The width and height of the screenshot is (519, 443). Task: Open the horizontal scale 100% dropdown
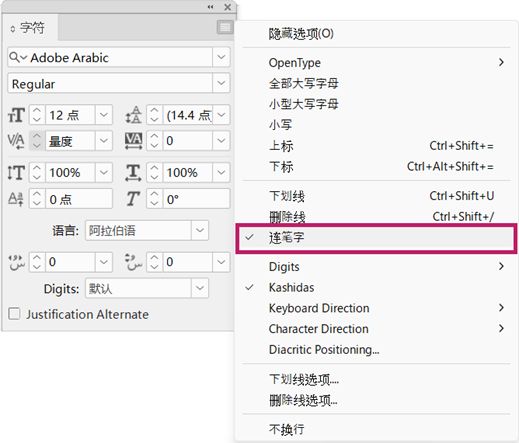coord(221,173)
